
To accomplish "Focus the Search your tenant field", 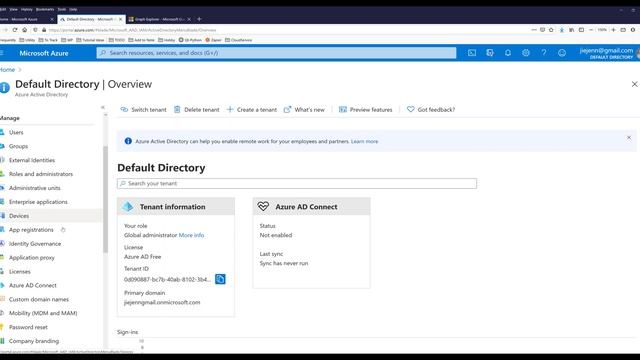I will tap(297, 184).
